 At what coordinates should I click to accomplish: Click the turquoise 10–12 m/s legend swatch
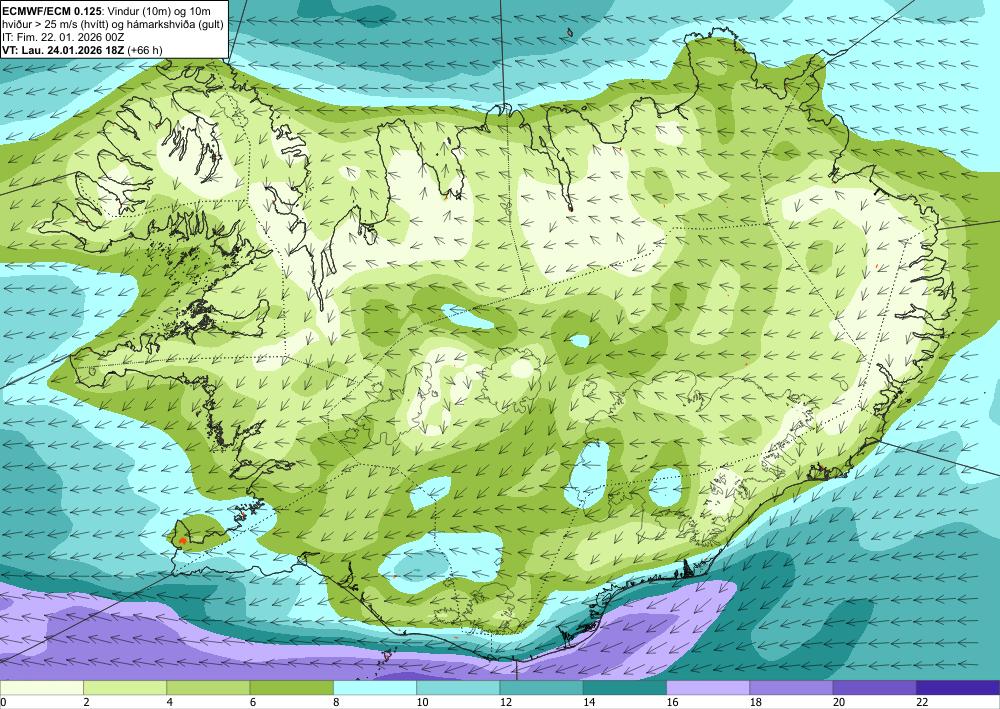pos(458,688)
